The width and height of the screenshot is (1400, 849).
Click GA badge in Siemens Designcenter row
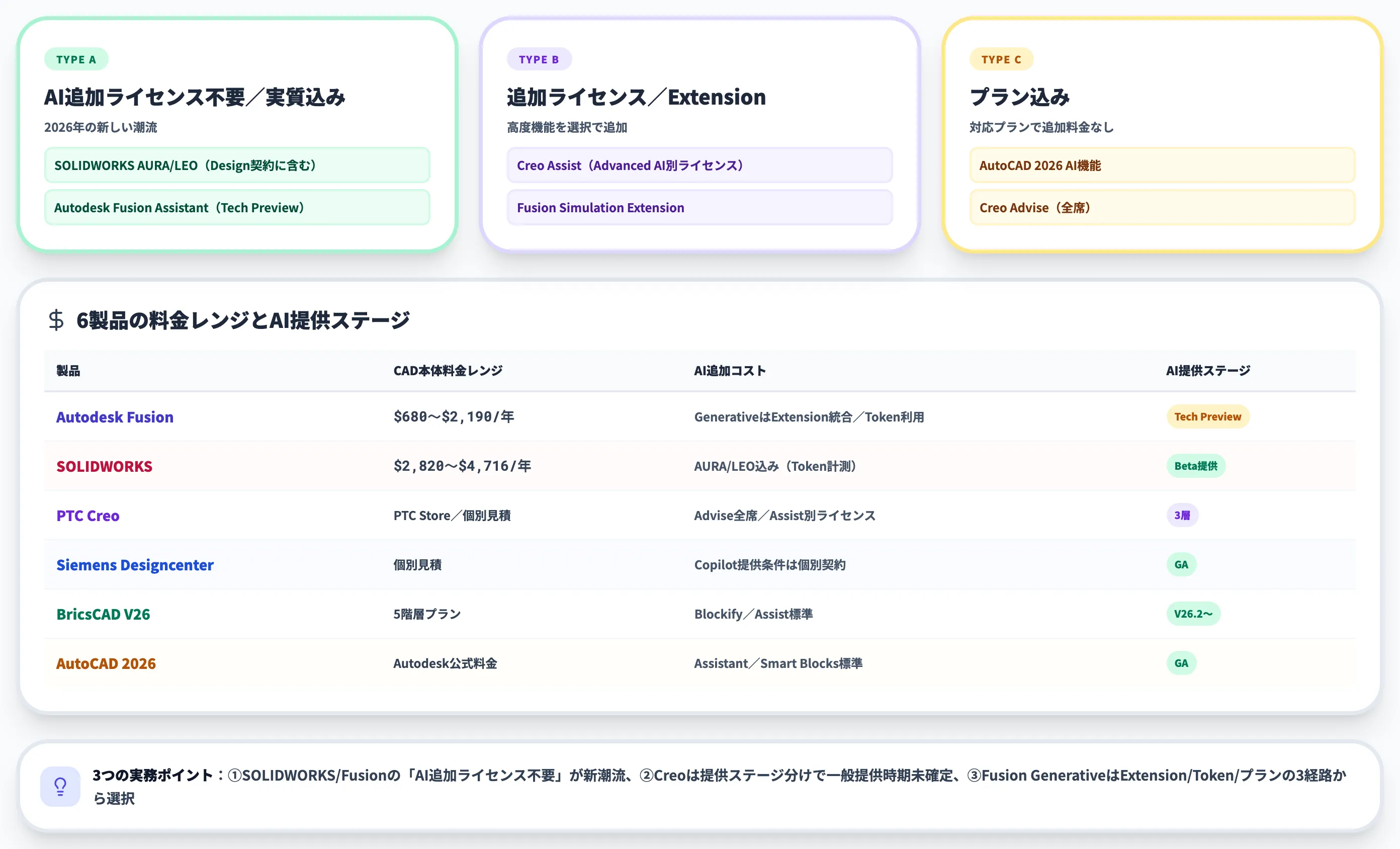coord(1181,565)
